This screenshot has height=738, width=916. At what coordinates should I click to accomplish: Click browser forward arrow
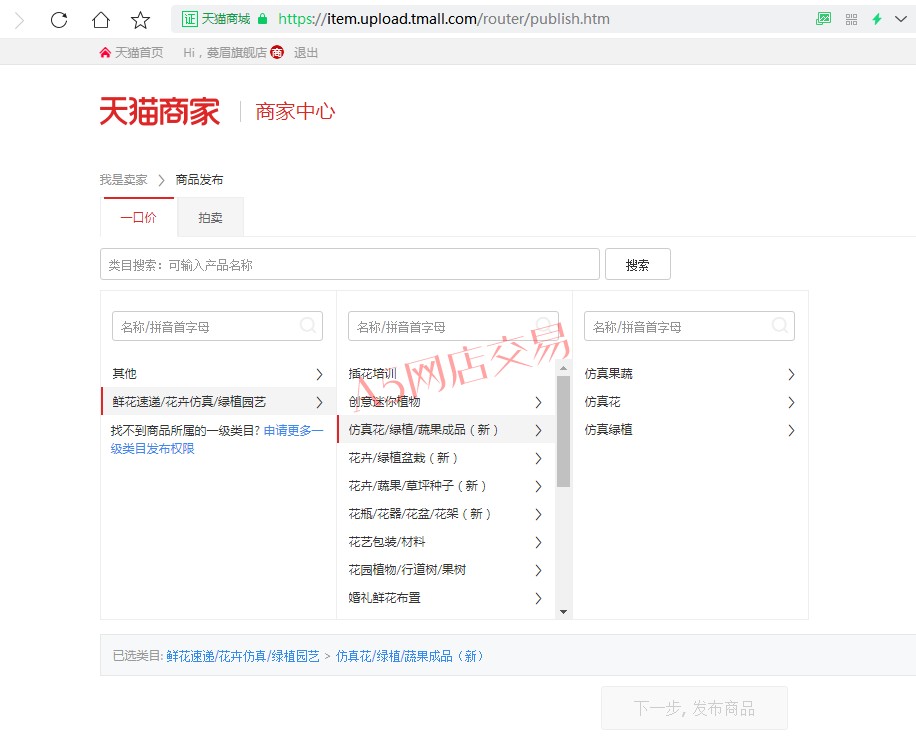click(19, 20)
